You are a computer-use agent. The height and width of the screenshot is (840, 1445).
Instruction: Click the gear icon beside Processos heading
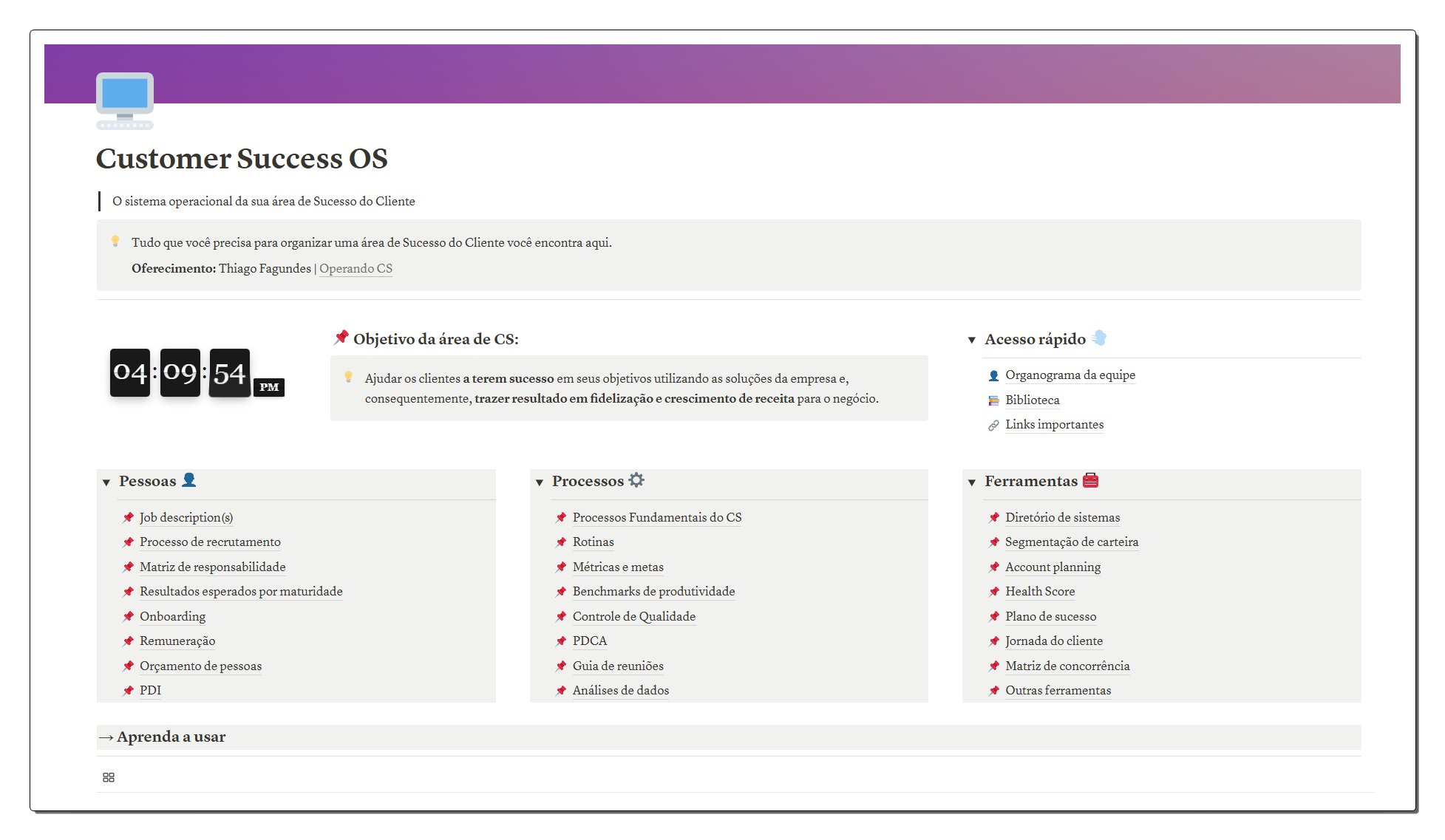(x=636, y=480)
